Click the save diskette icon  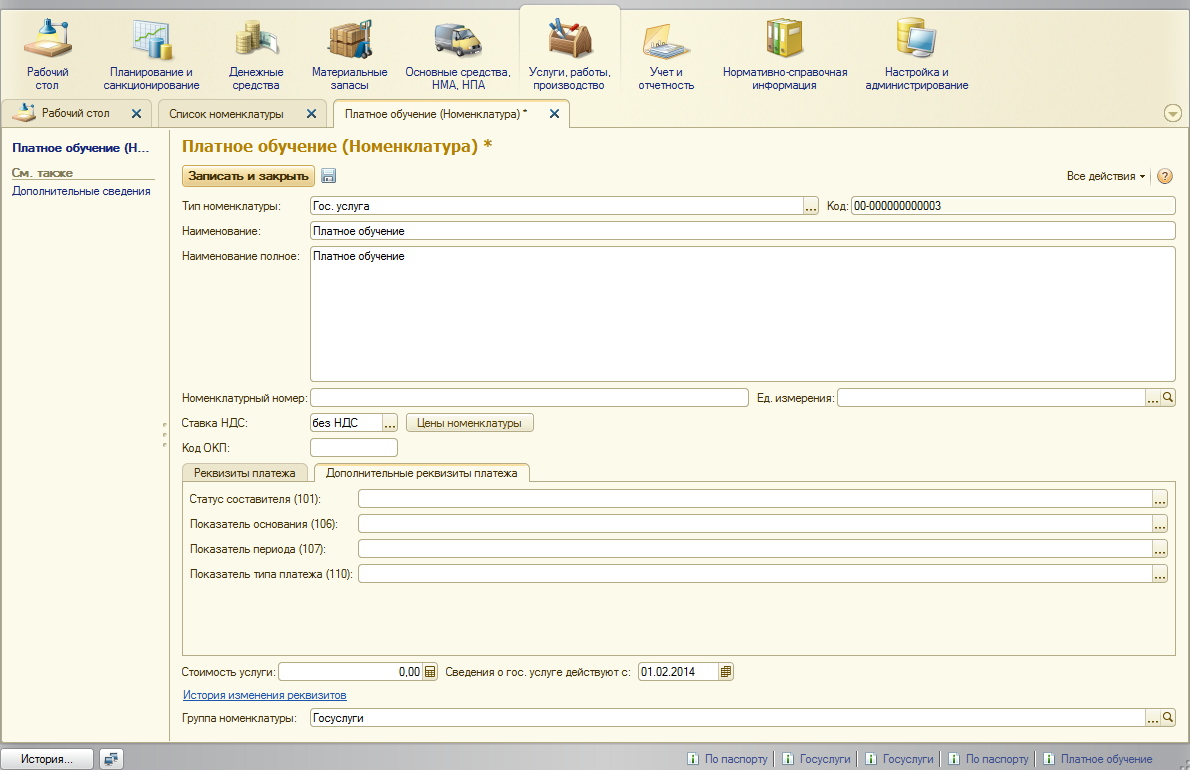click(x=329, y=176)
